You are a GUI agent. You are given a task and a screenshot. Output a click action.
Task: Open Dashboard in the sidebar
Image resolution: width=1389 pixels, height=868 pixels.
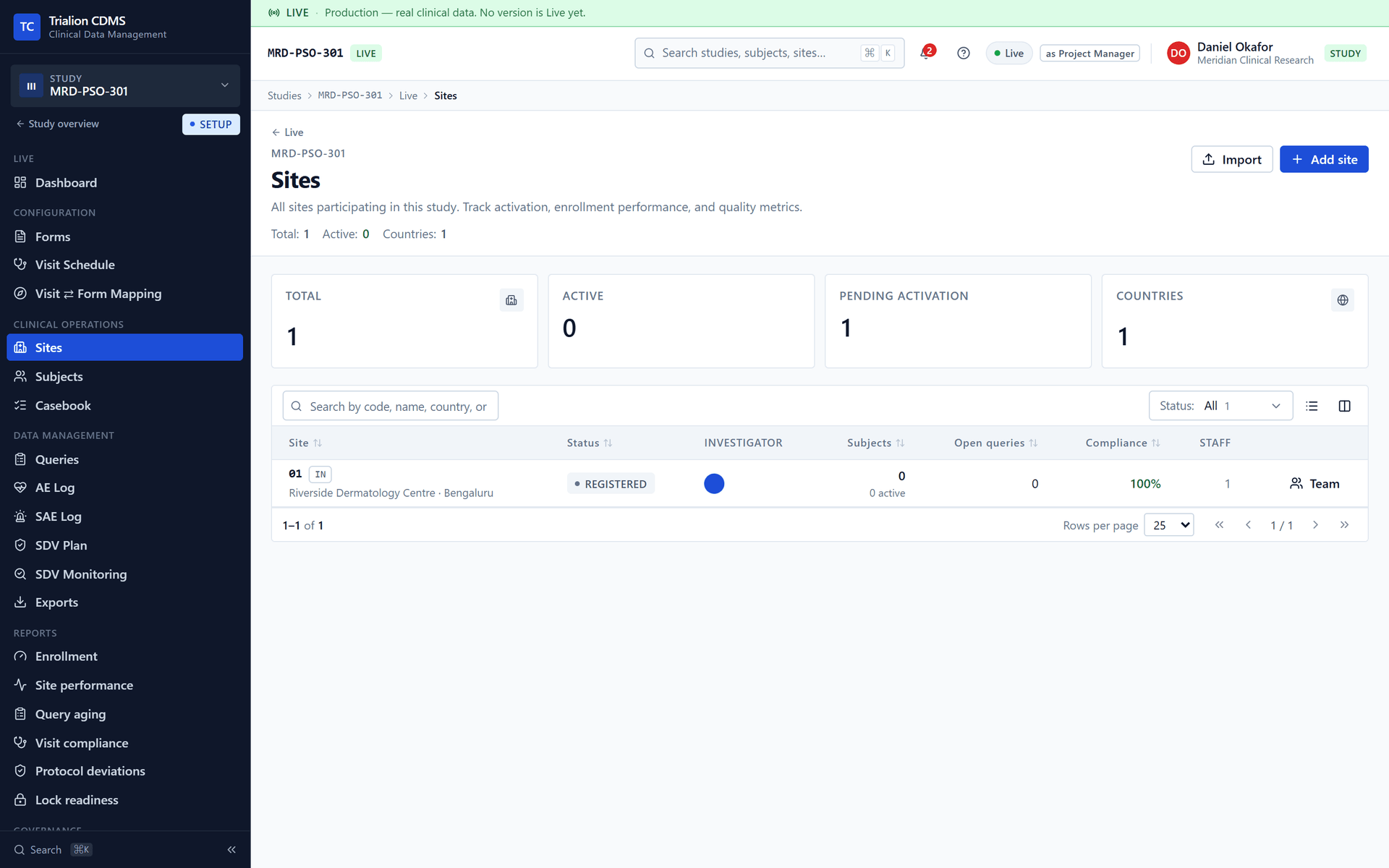[125, 183]
